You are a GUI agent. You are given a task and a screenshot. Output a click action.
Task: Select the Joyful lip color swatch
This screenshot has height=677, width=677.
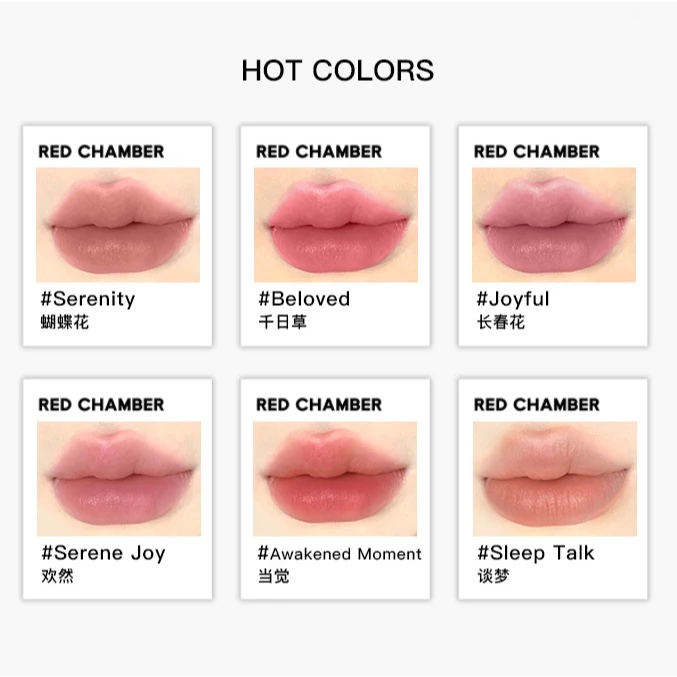point(554,225)
